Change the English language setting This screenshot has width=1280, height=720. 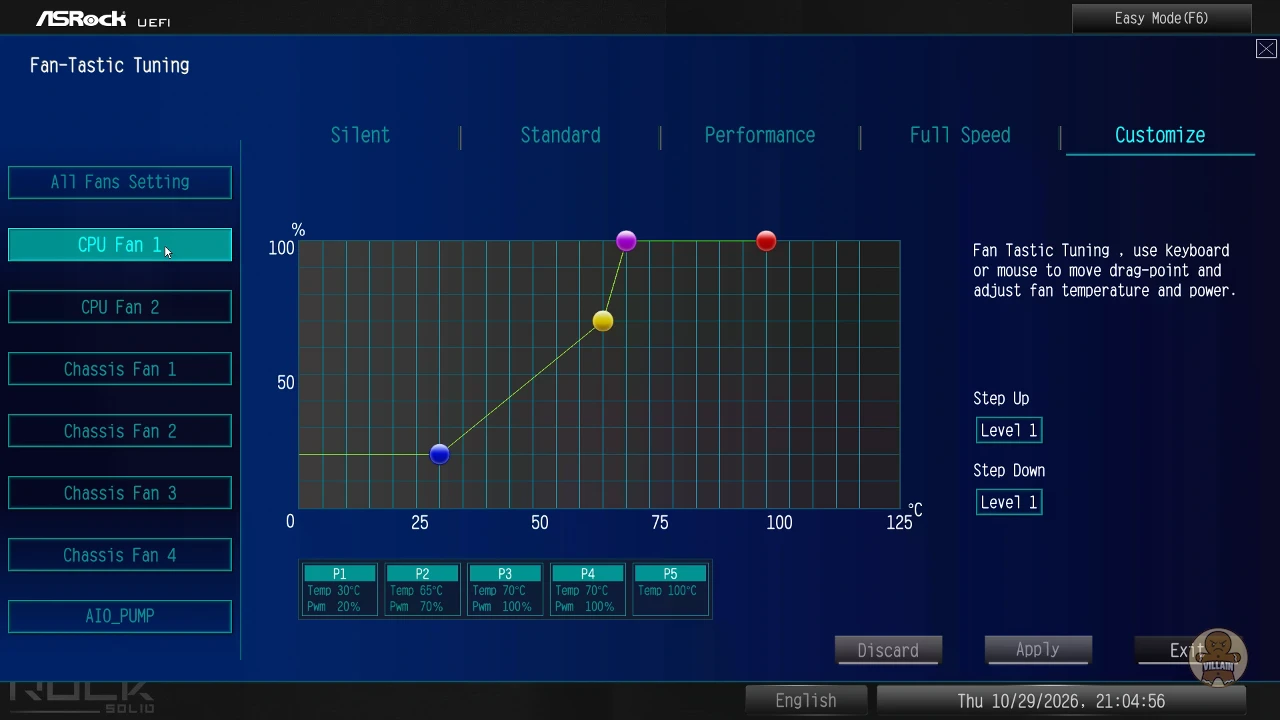pos(806,701)
